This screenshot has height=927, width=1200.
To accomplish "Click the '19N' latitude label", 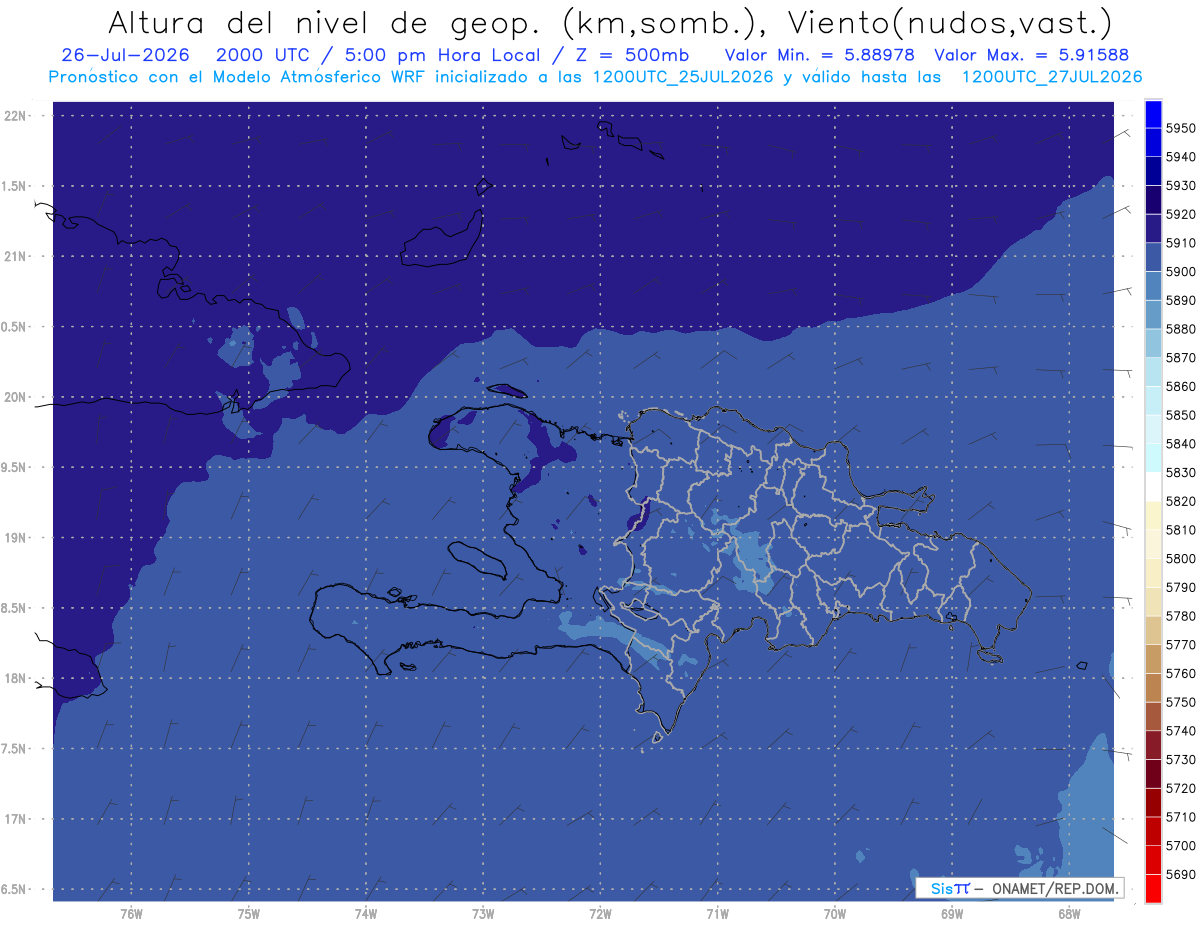I will coord(17,538).
